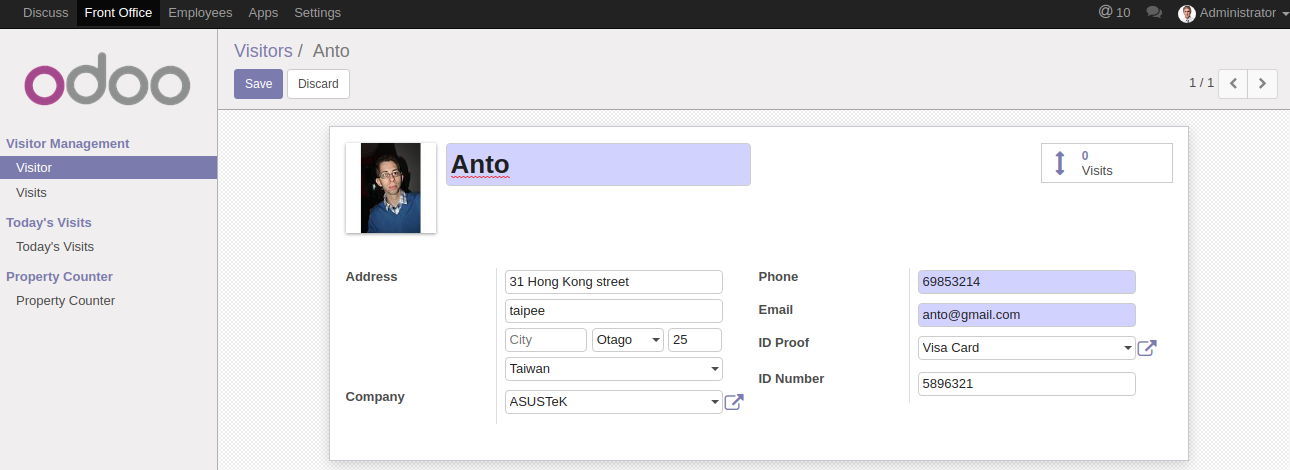Screen dimensions: 1290x470
Task: Click the visitor photo thumbnail
Action: point(391,188)
